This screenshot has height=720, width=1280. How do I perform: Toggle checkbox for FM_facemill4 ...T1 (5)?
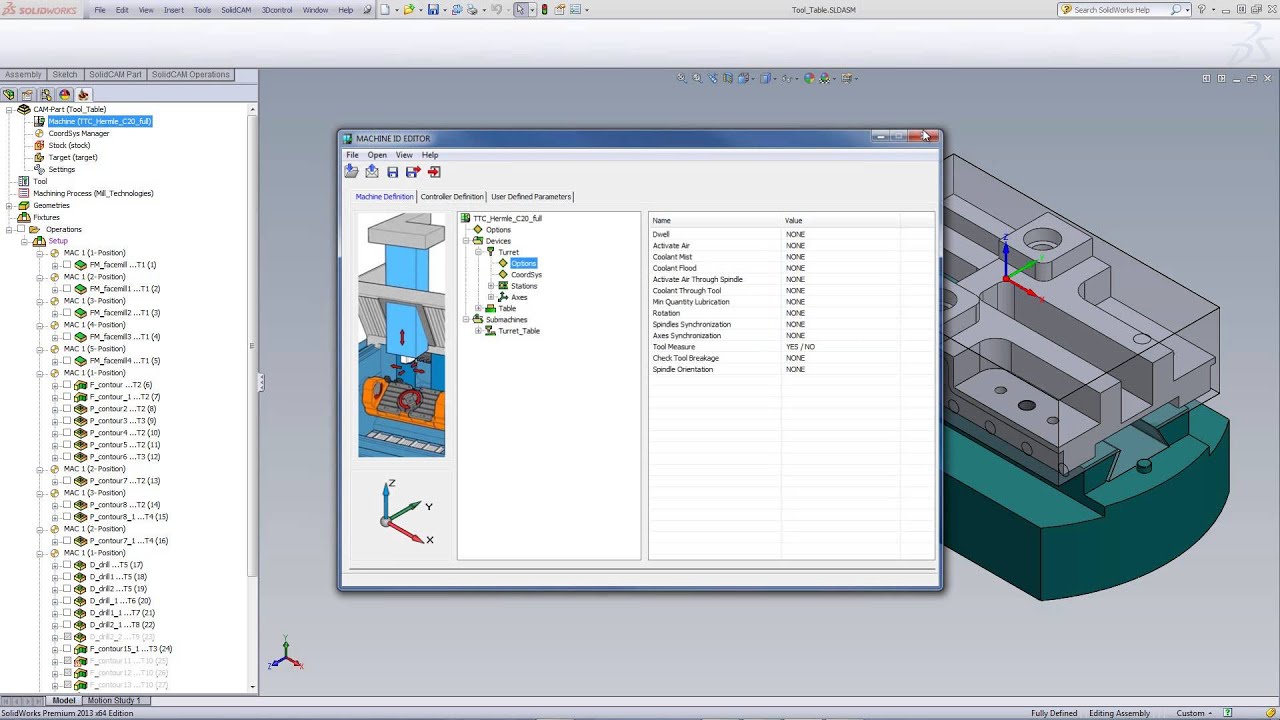tap(68, 361)
